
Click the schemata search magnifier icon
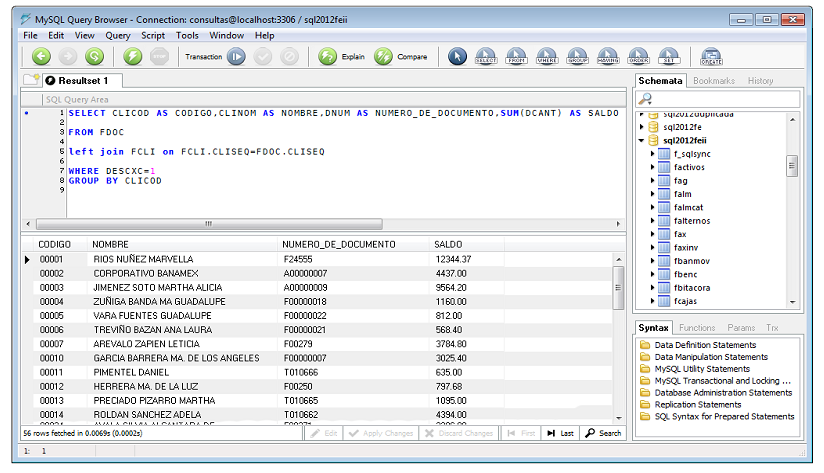coord(645,99)
